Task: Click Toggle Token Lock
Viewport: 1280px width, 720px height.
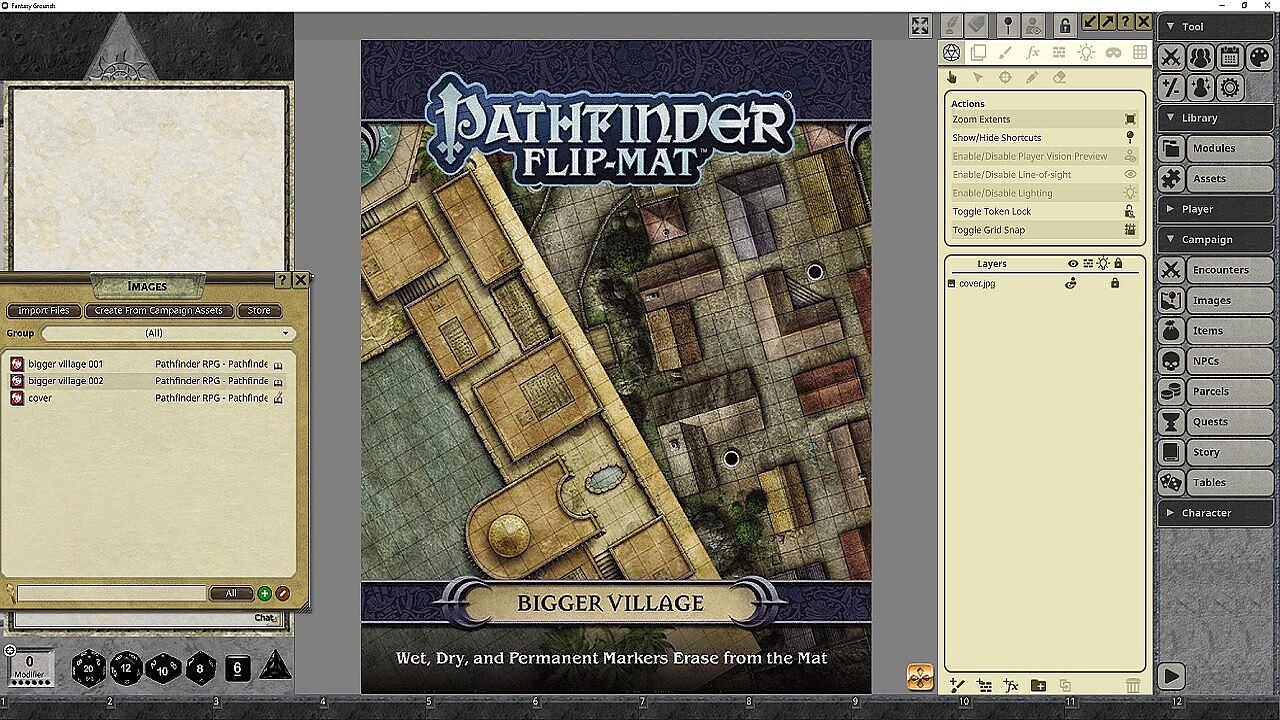Action: pyautogui.click(x=1044, y=212)
